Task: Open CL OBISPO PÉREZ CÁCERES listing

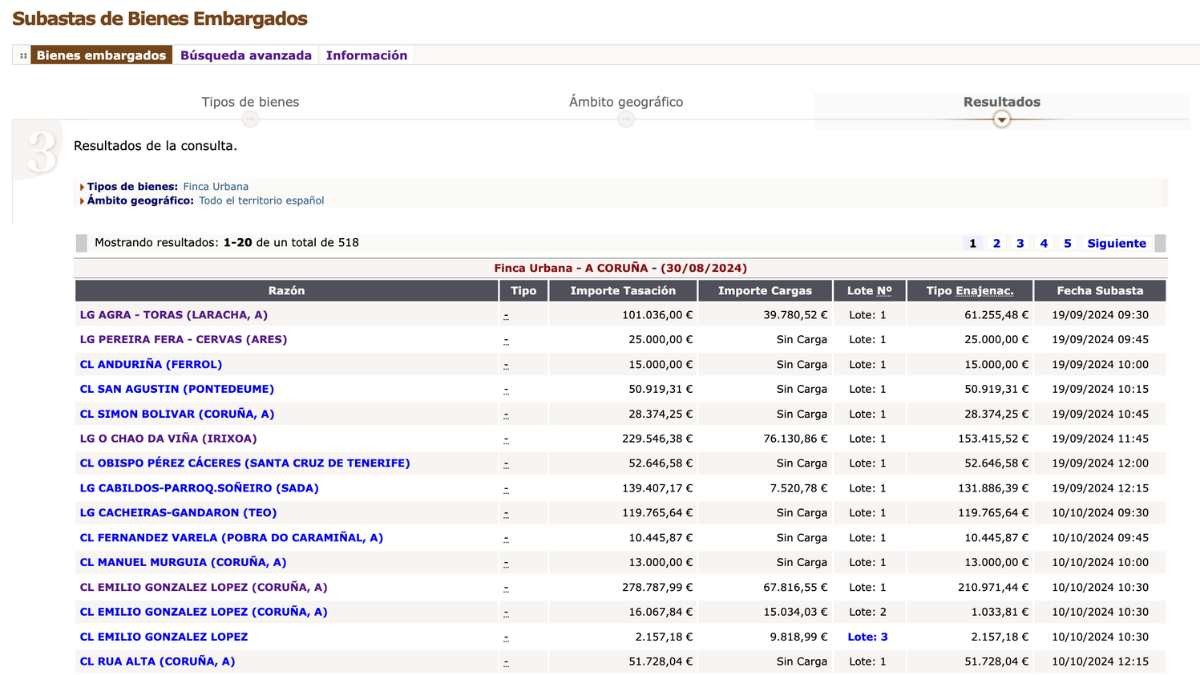Action: click(x=245, y=463)
